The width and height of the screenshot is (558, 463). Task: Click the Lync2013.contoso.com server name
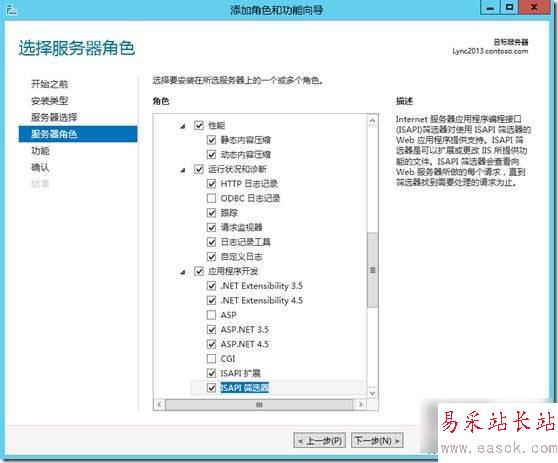coord(490,51)
